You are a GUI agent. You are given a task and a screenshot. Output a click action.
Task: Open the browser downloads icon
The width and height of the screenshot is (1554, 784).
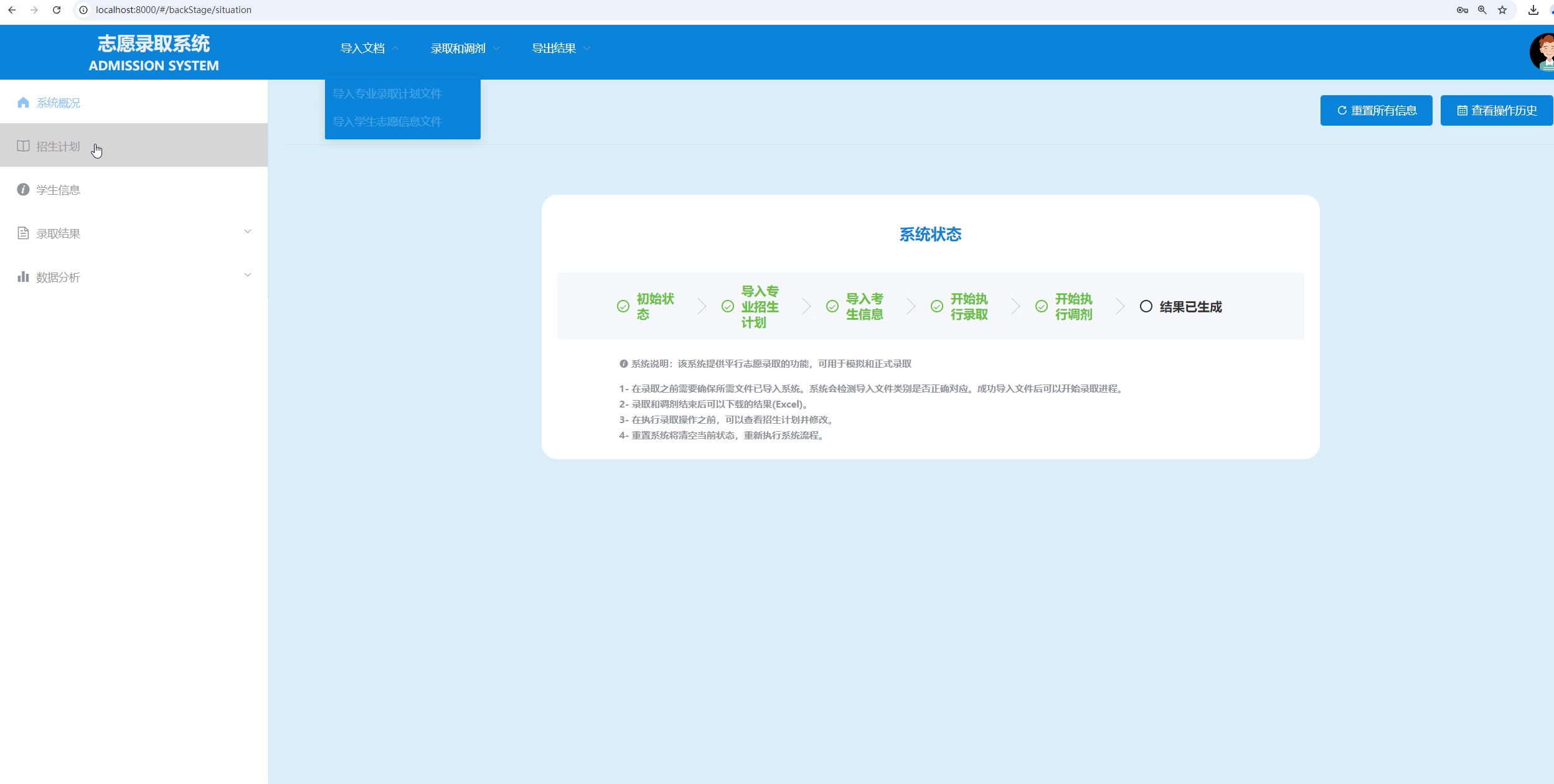(x=1533, y=10)
